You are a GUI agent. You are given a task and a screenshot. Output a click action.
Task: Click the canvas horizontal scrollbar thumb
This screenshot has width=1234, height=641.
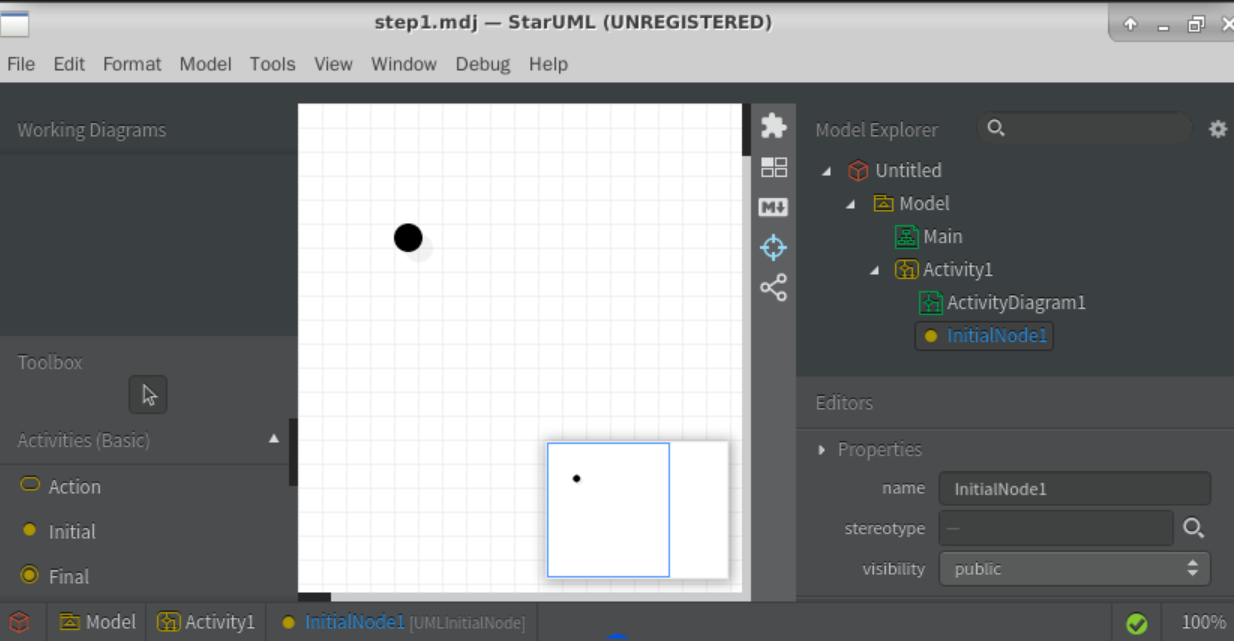(314, 597)
